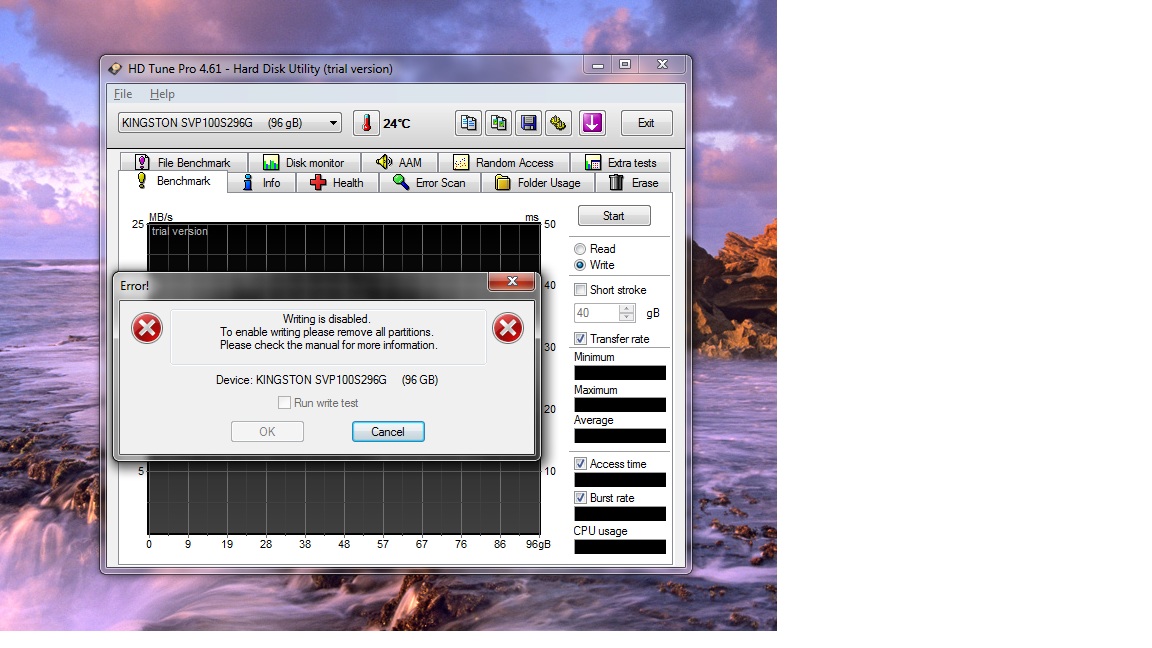The width and height of the screenshot is (1152, 648).
Task: Open the Erase tab
Action: pyautogui.click(x=634, y=183)
